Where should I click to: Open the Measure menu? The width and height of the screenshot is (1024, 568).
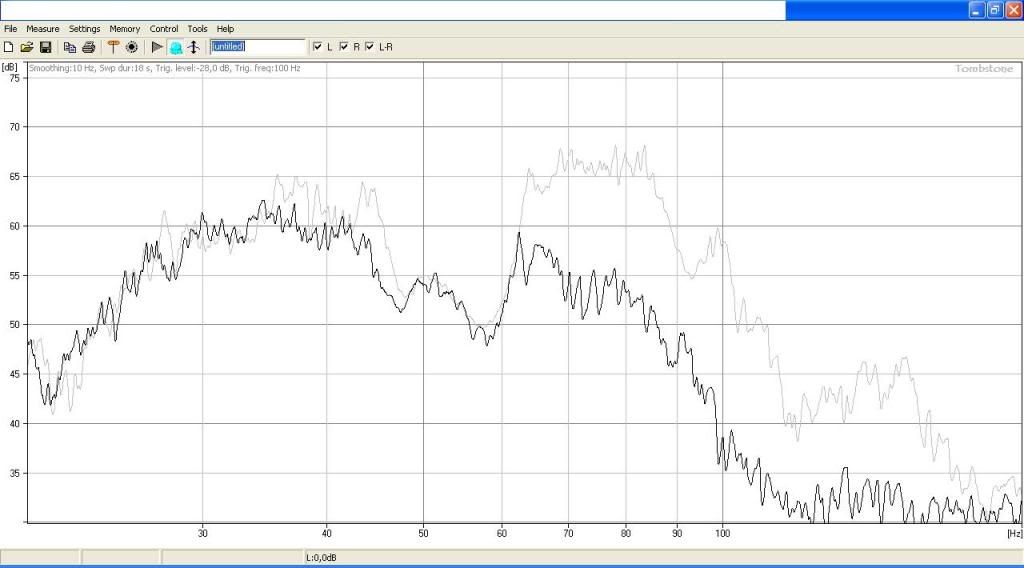(x=43, y=29)
